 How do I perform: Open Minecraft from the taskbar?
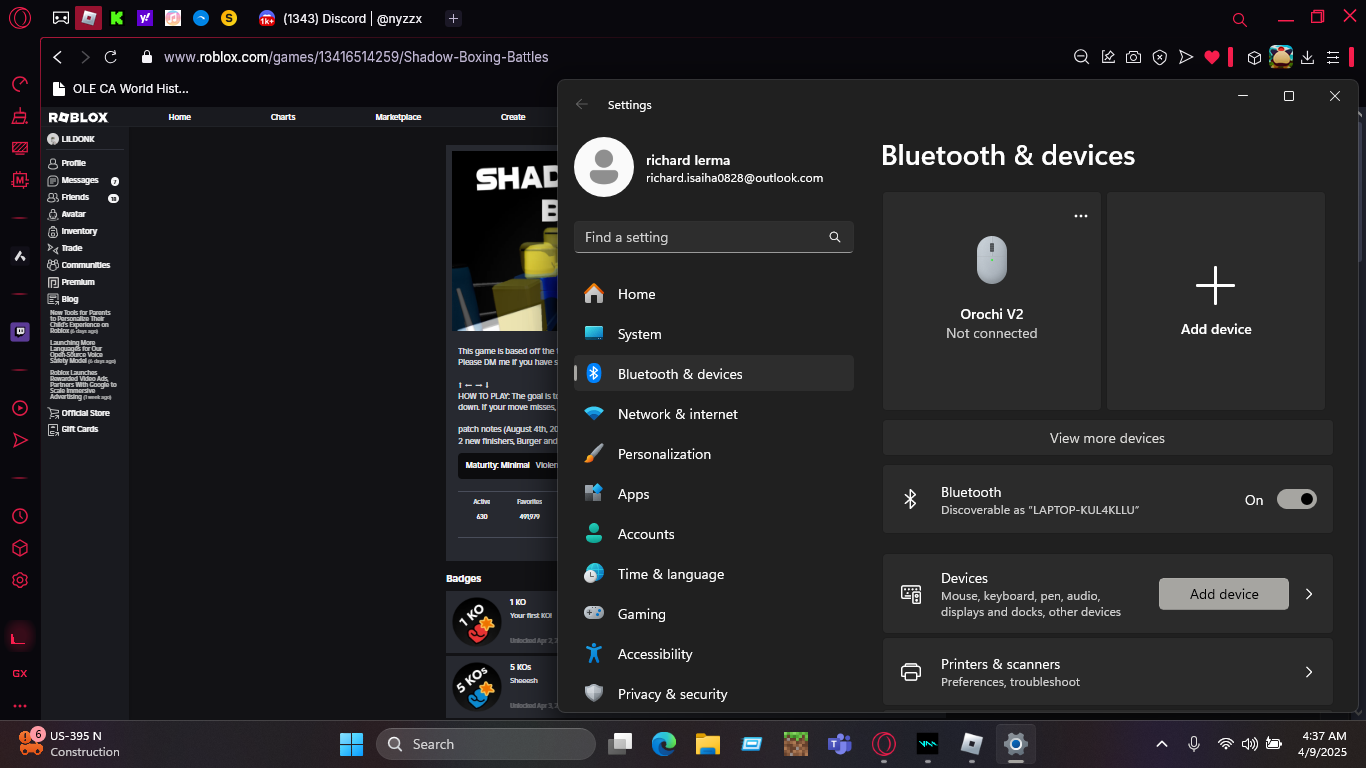click(795, 744)
